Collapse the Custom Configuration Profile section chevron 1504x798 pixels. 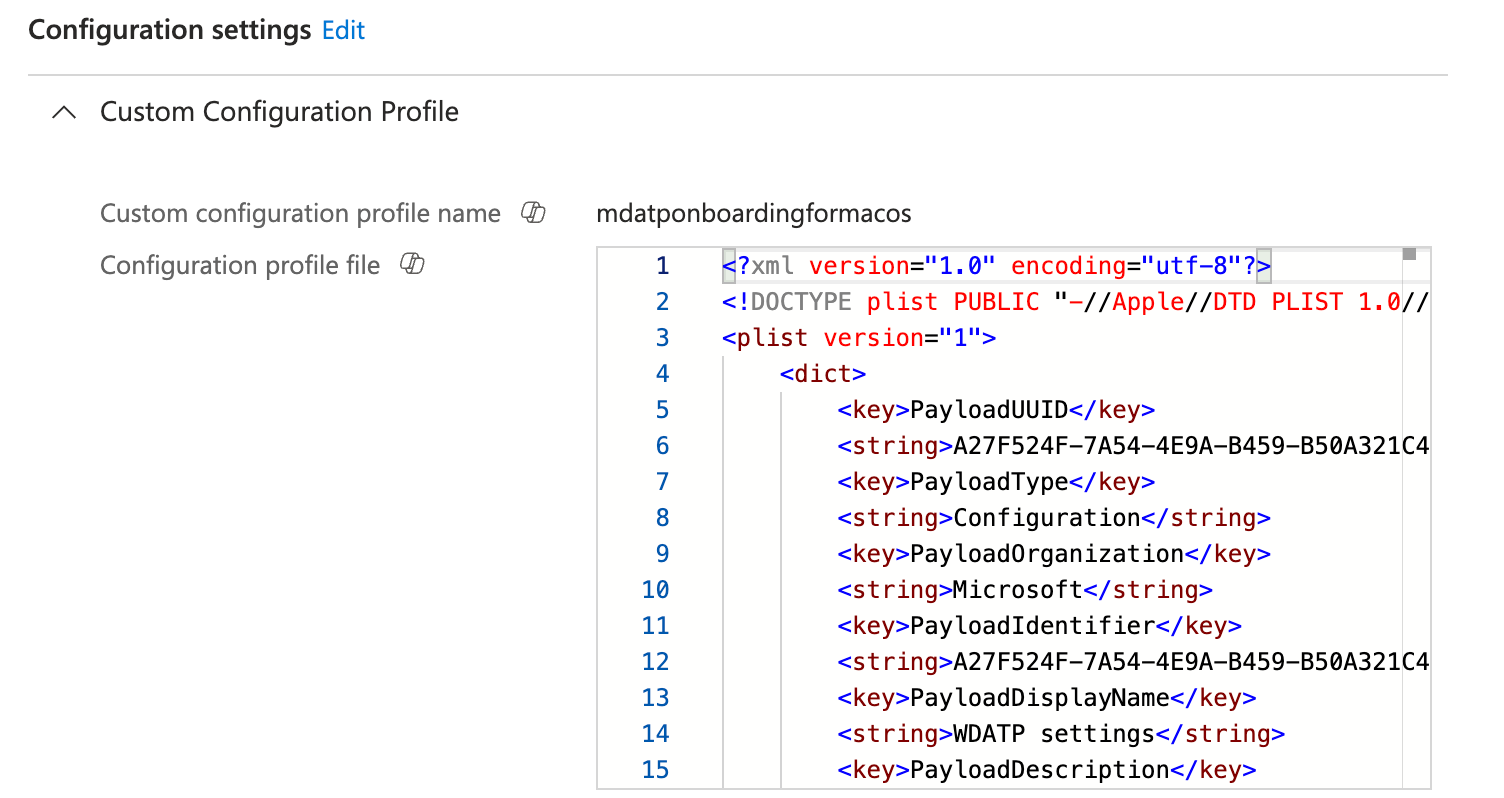click(x=64, y=112)
